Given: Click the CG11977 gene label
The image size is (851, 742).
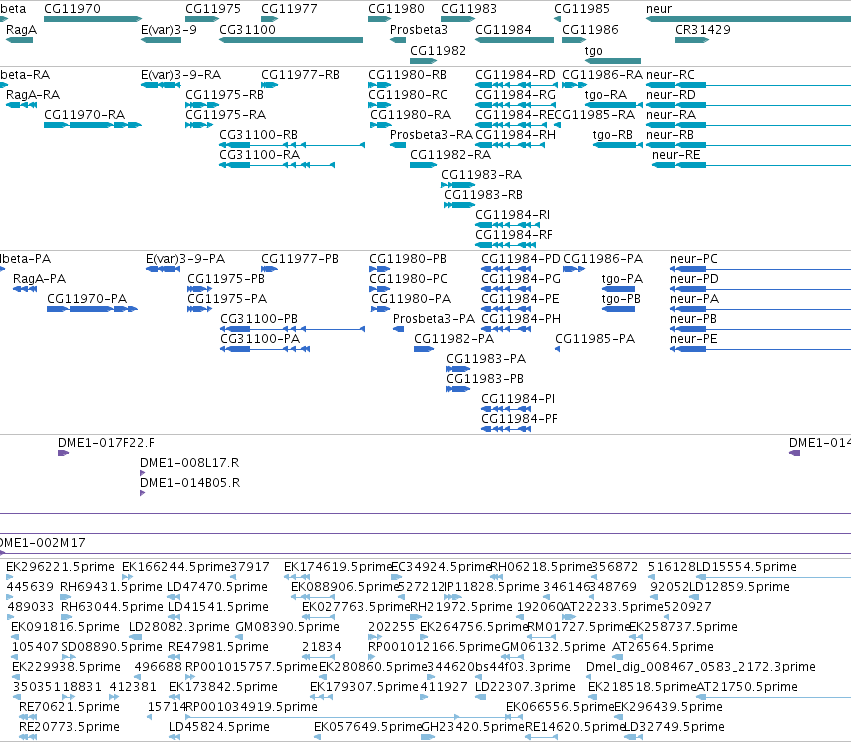Looking at the screenshot, I should 289,9.
